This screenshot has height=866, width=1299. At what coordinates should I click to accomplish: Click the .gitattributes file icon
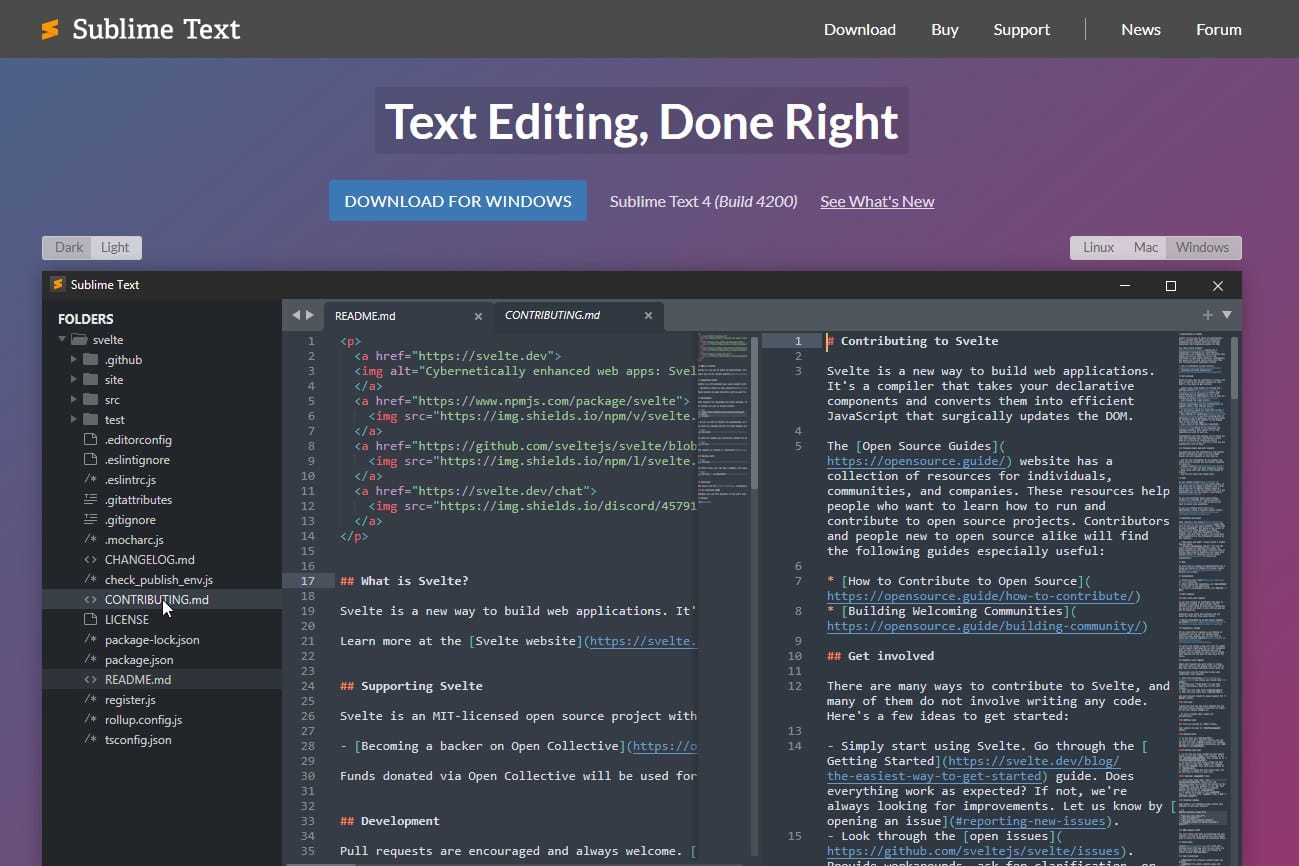tap(90, 500)
